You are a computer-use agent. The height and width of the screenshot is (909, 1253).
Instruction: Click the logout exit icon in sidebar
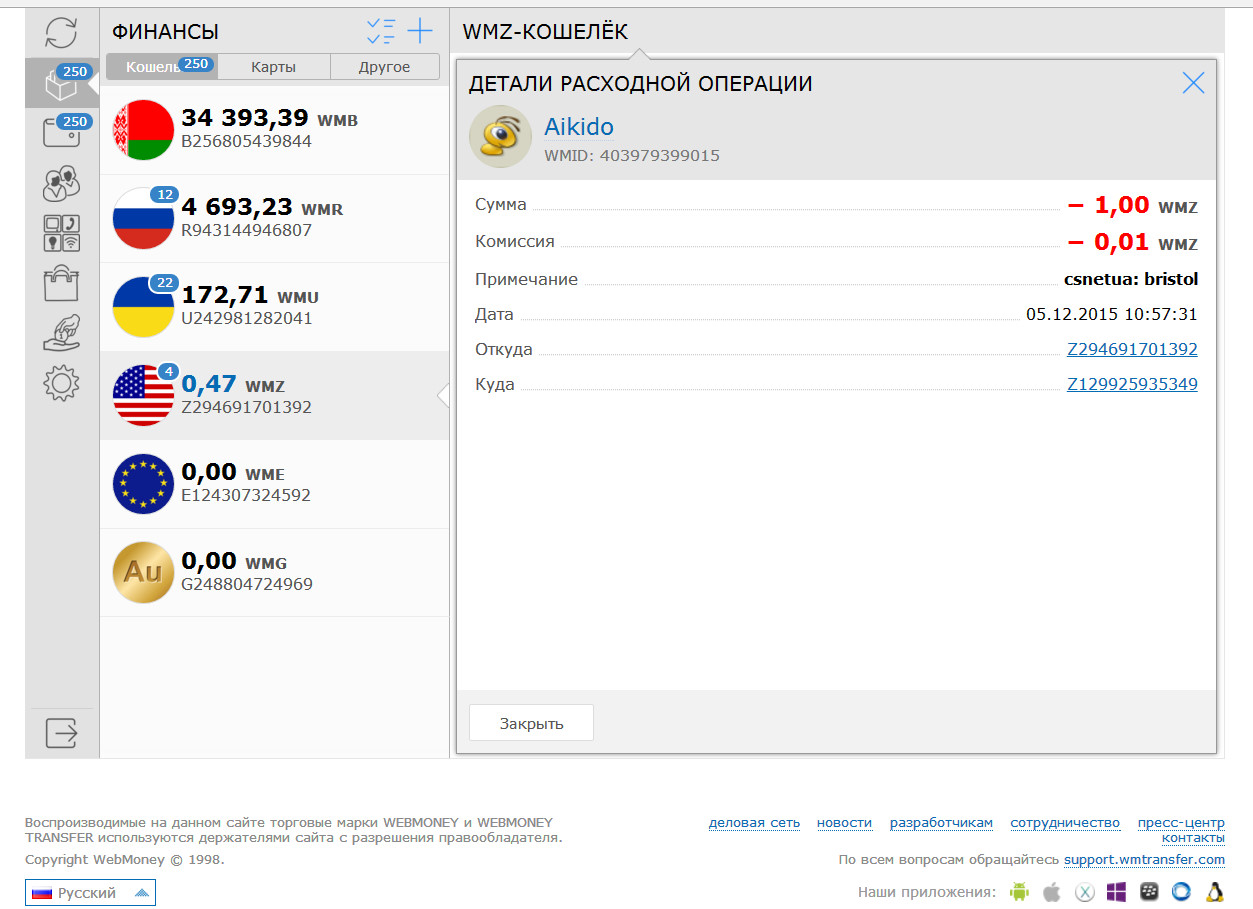point(62,733)
